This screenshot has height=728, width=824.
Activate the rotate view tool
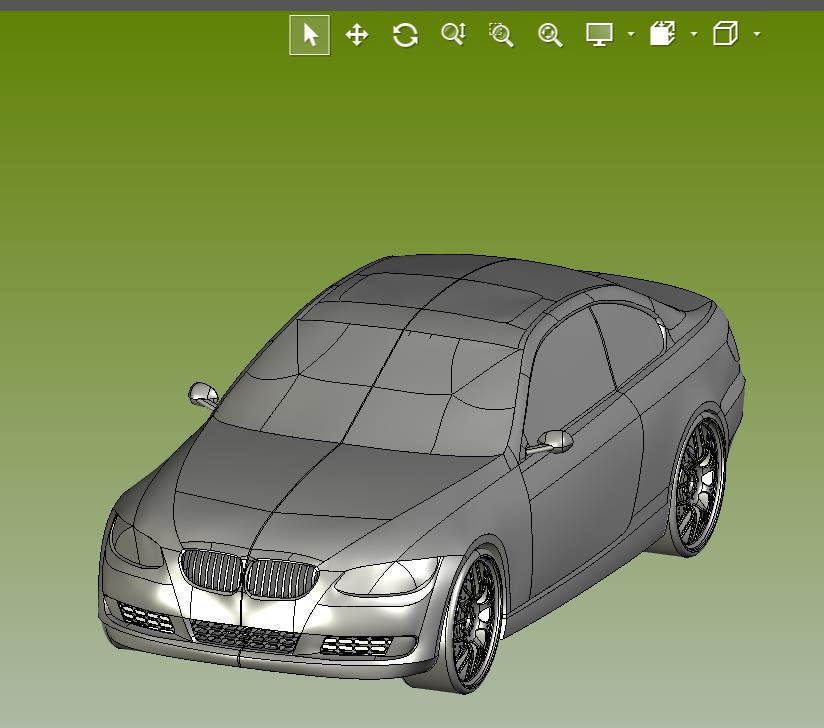point(405,35)
